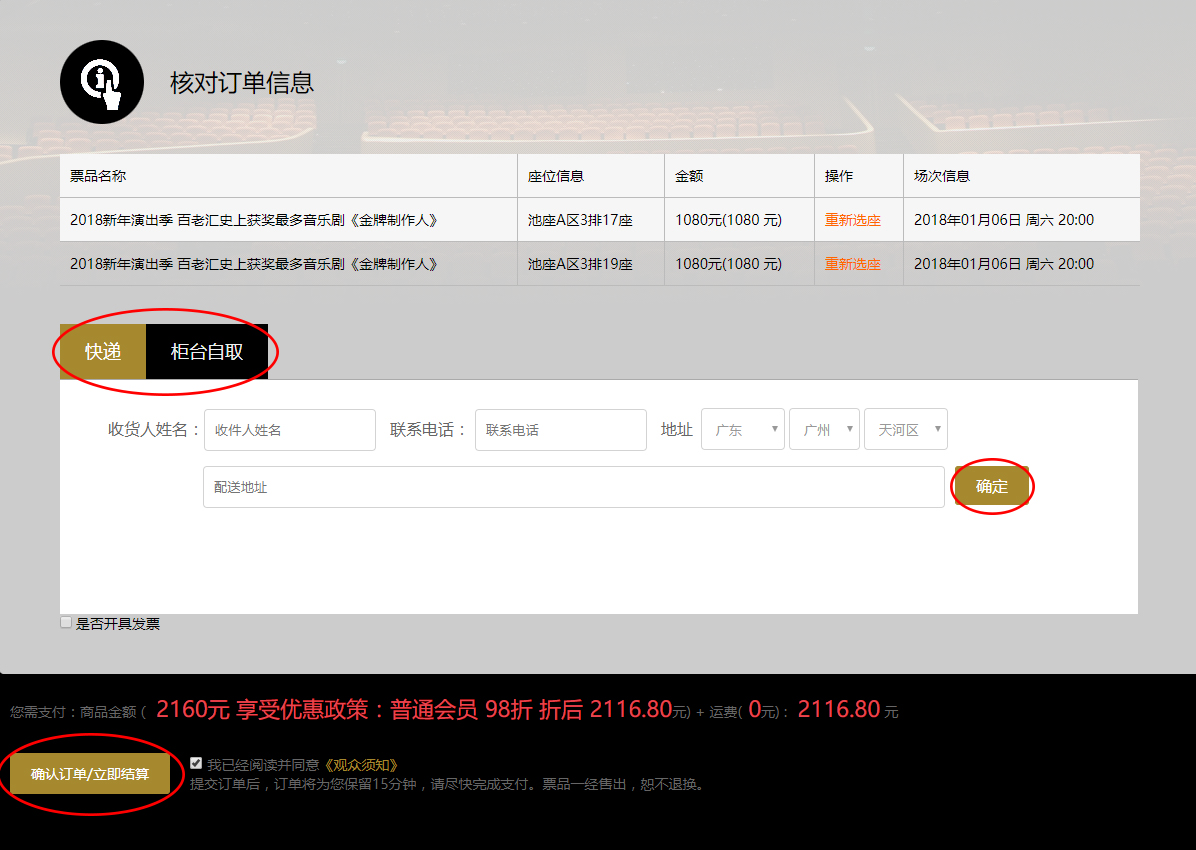Viewport: 1196px width, 850px height.
Task: Click the 票品名称 table header
Action: 95,175
